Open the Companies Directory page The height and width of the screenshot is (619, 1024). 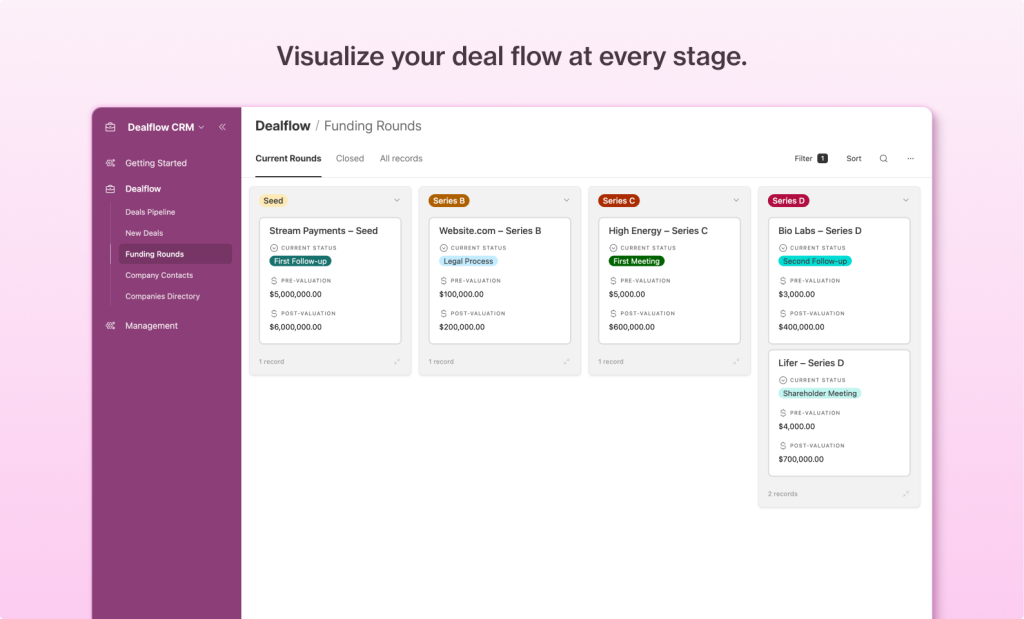click(x=163, y=296)
